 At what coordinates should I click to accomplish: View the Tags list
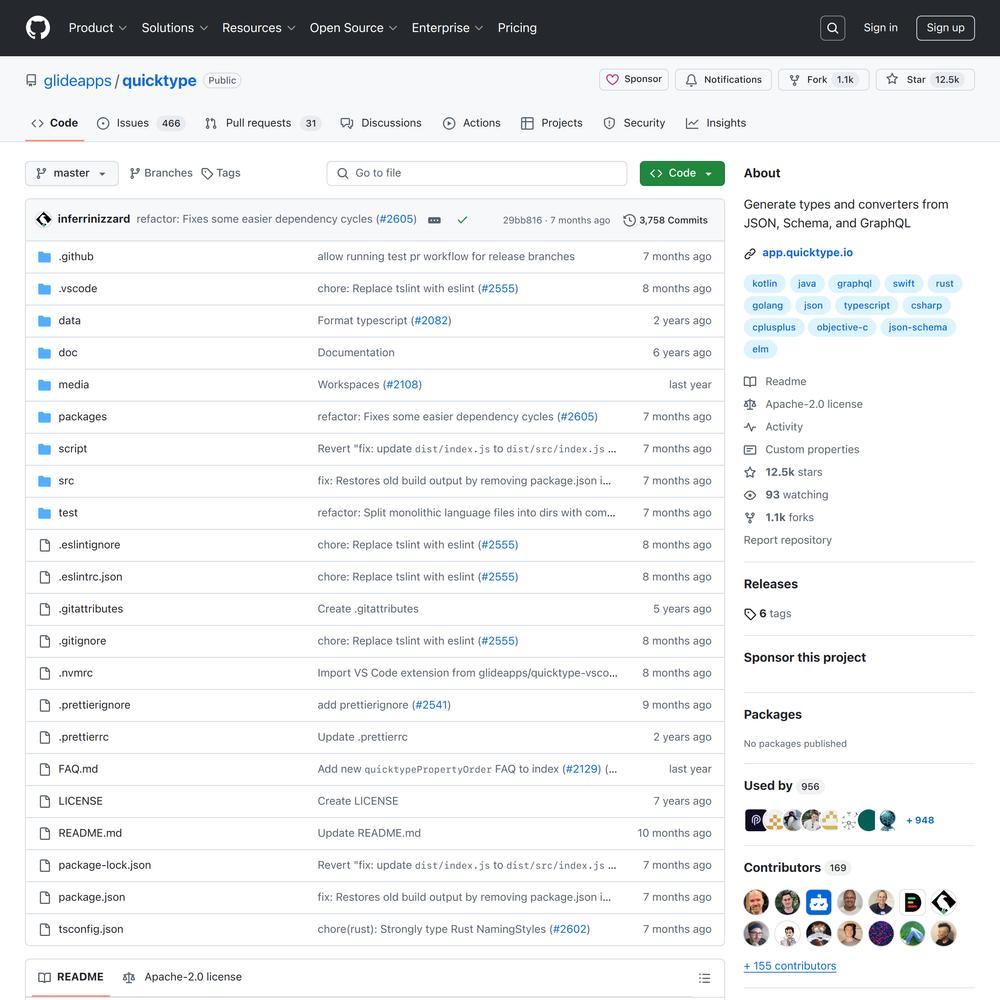click(x=221, y=173)
